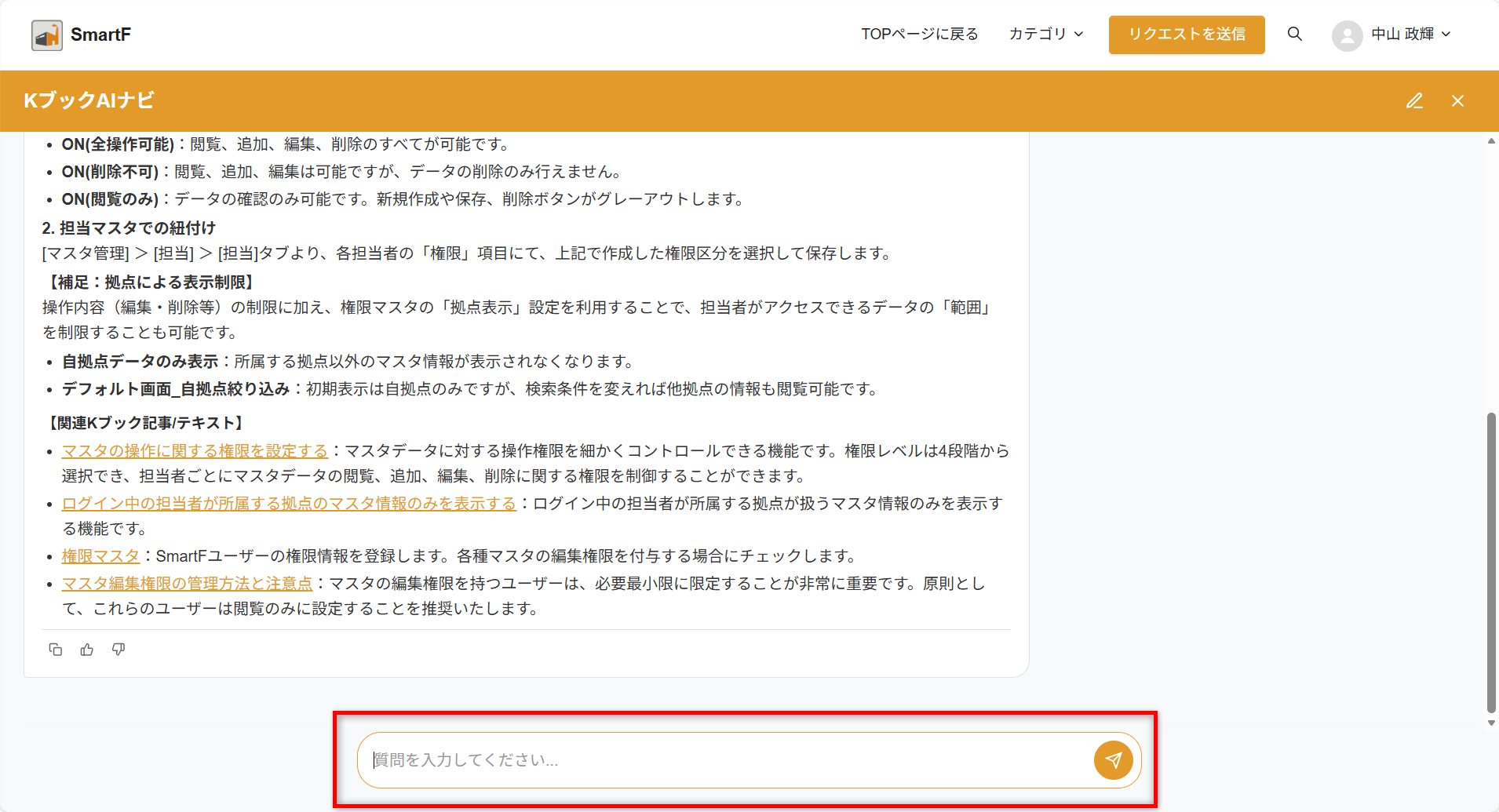Screen dimensions: 1499x812
Task: Expand the カテゴリ dropdown
Action: (x=1045, y=34)
